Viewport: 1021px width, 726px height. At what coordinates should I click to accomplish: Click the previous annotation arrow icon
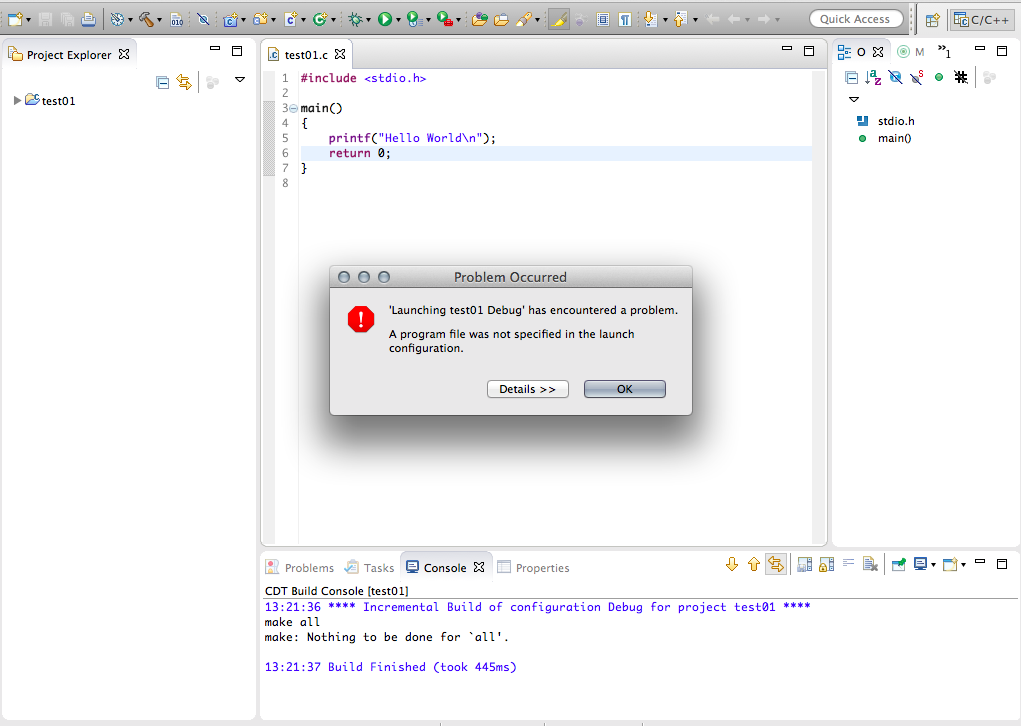pyautogui.click(x=680, y=20)
